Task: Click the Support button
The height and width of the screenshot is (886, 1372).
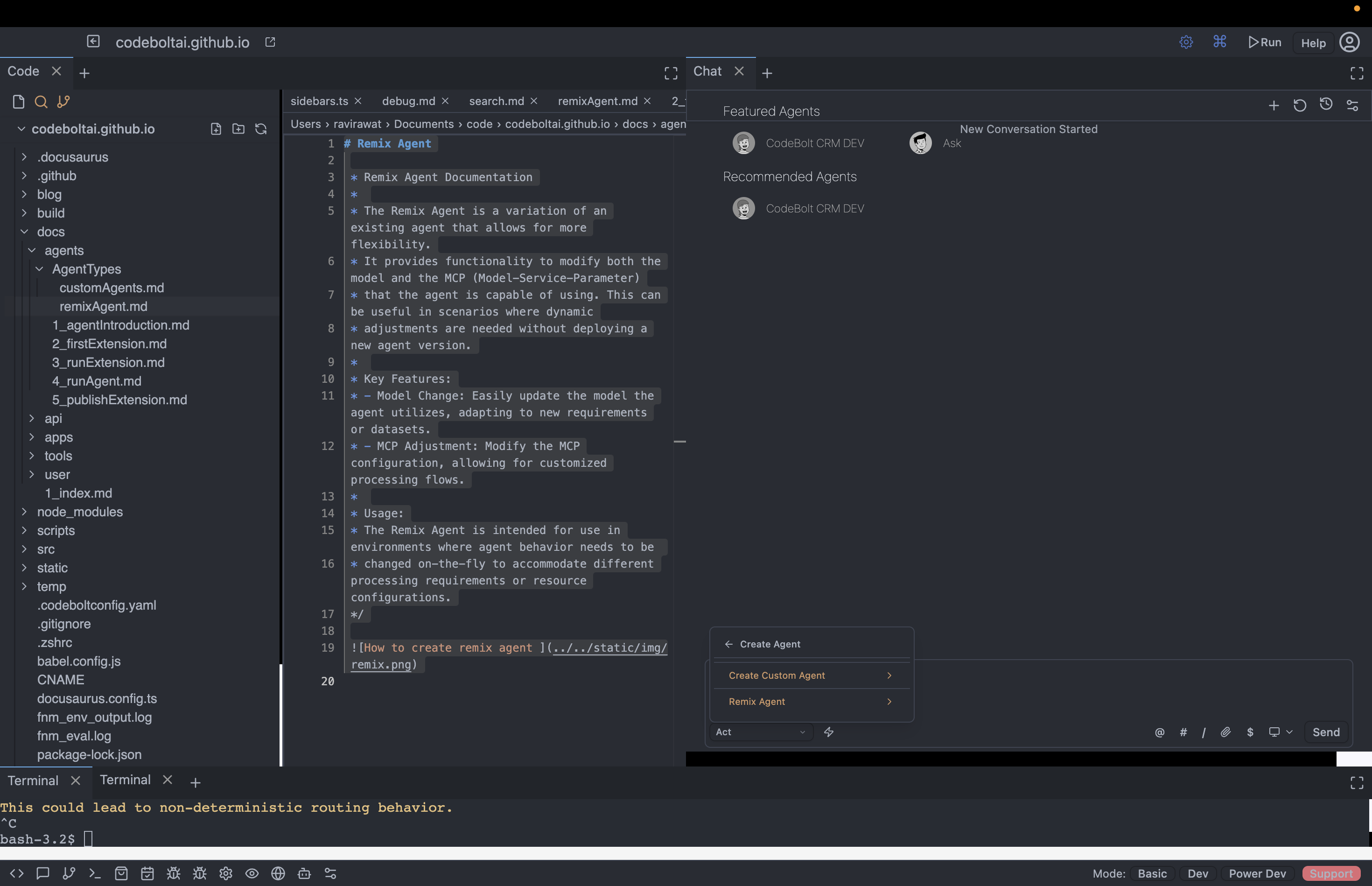Action: point(1331,873)
